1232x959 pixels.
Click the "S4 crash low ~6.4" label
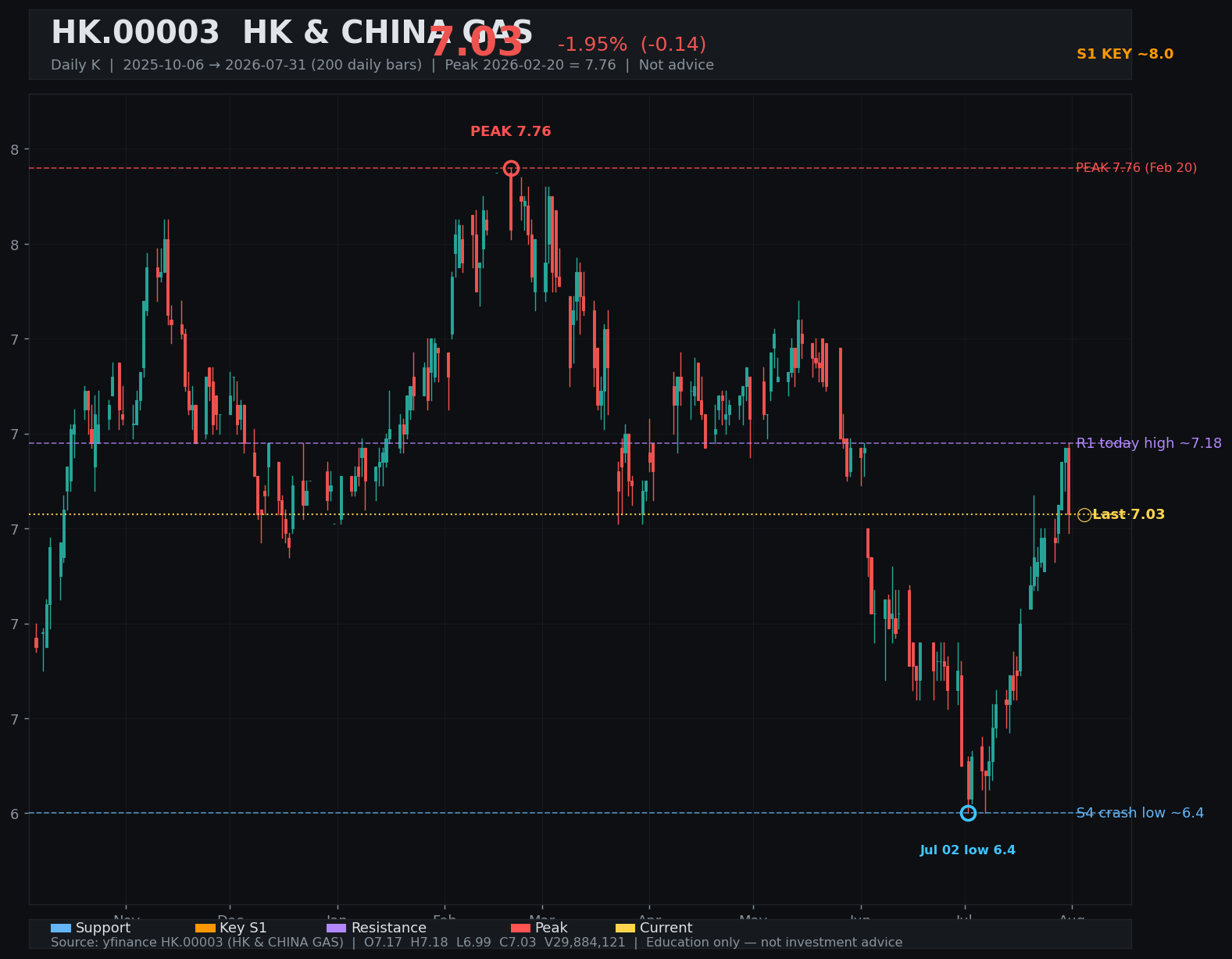coord(1140,813)
